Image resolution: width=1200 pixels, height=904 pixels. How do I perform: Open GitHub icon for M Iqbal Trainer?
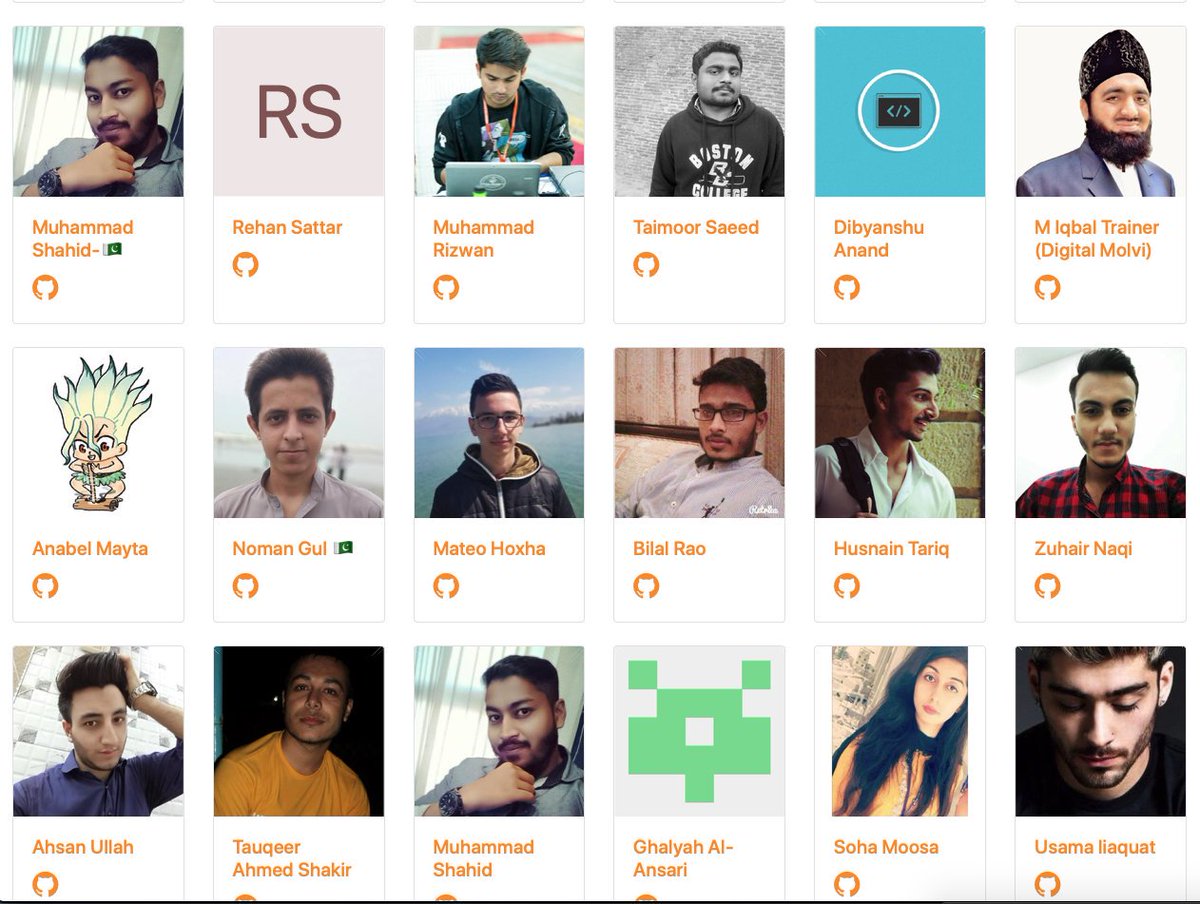coord(1047,288)
